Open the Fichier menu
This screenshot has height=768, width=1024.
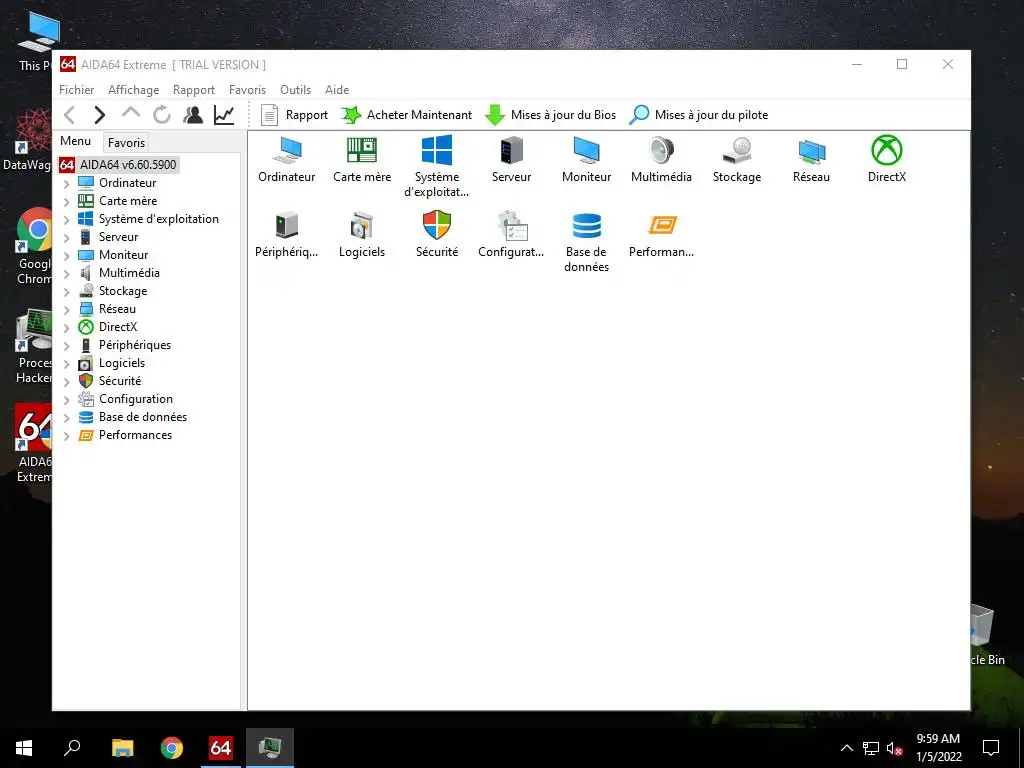point(76,89)
